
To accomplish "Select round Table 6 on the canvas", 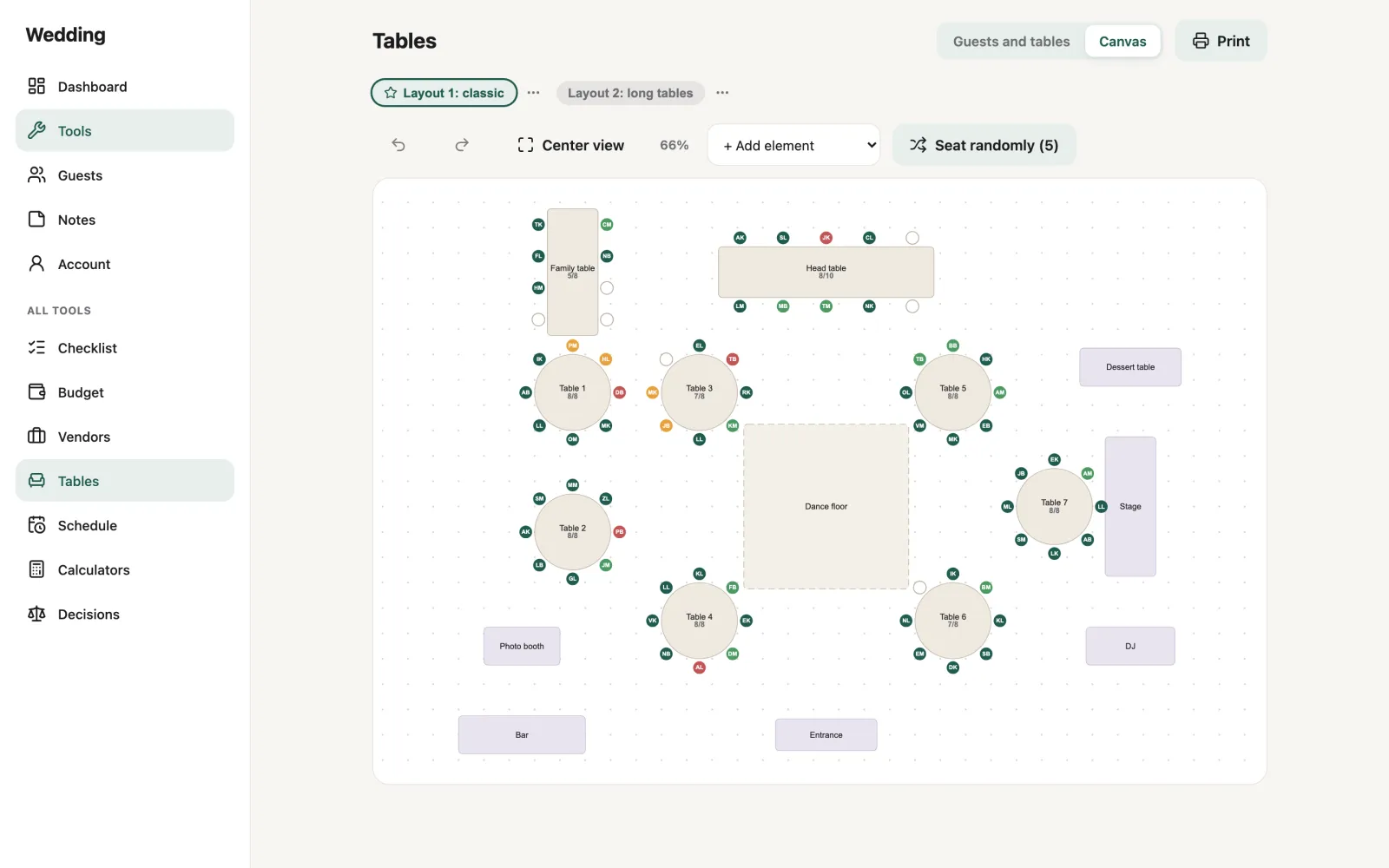I will [x=953, y=621].
